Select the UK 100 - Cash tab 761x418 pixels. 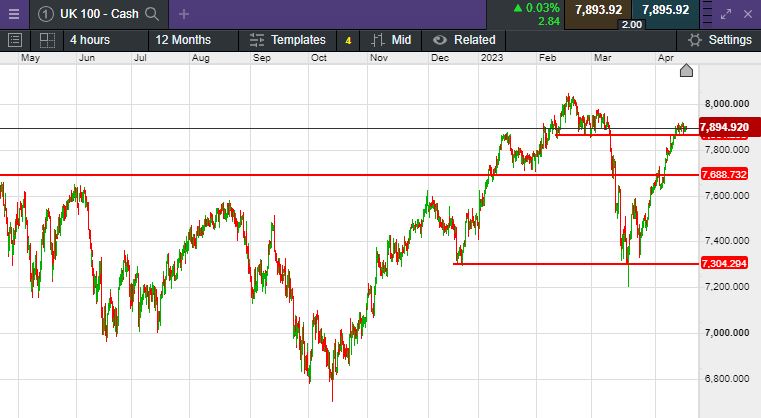tap(98, 14)
